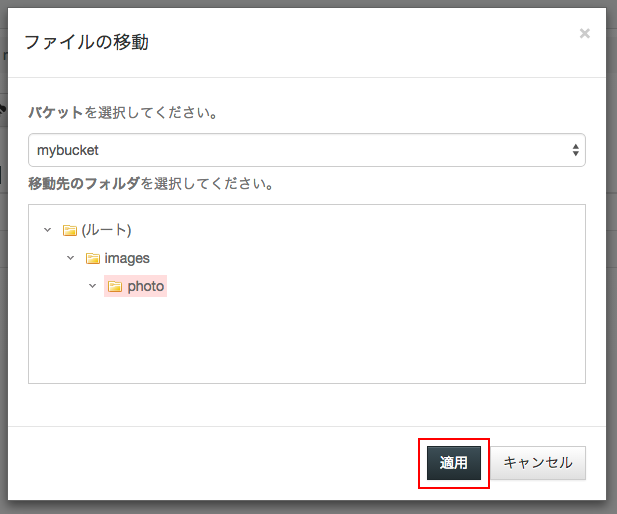Open the mybucket bucket dropdown

[307, 150]
